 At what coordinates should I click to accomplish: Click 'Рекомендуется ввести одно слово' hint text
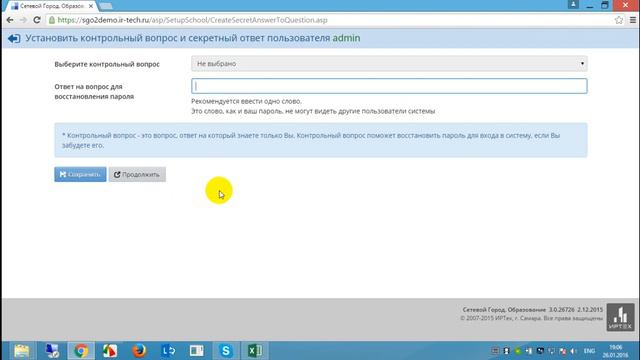coord(247,101)
